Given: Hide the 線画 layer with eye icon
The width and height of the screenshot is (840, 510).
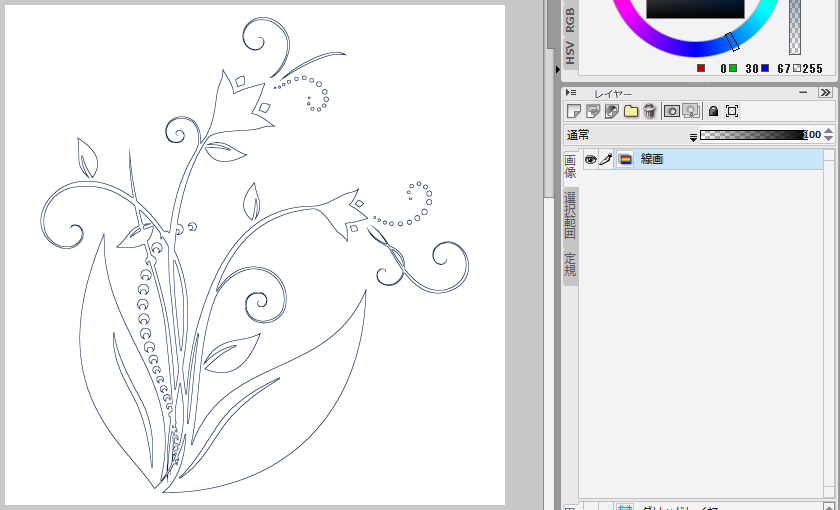Looking at the screenshot, I should [x=590, y=159].
